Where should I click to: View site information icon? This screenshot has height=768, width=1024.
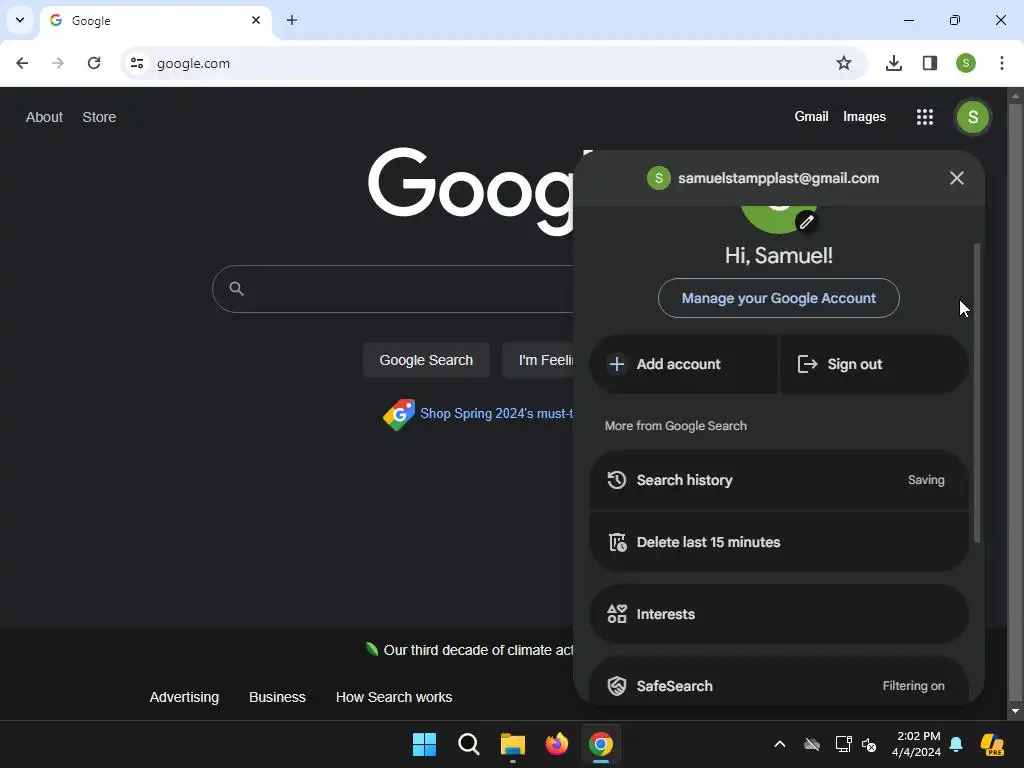click(136, 63)
